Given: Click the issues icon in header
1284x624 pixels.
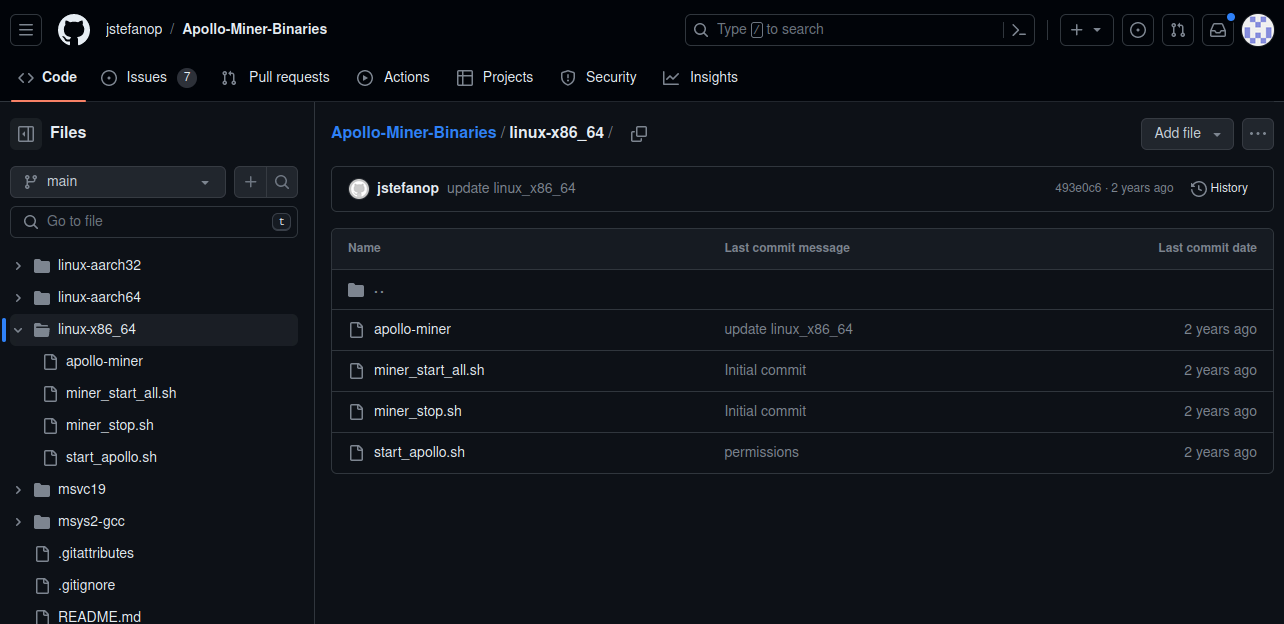Looking at the screenshot, I should click(x=1138, y=30).
